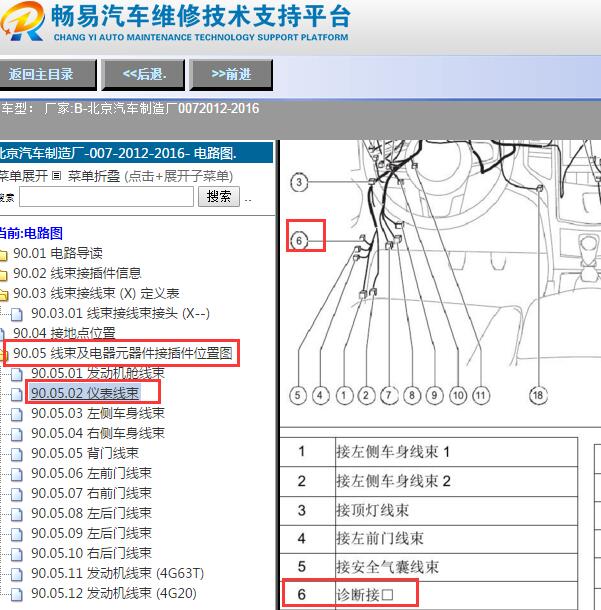Click the 搜索 search button

(219, 196)
